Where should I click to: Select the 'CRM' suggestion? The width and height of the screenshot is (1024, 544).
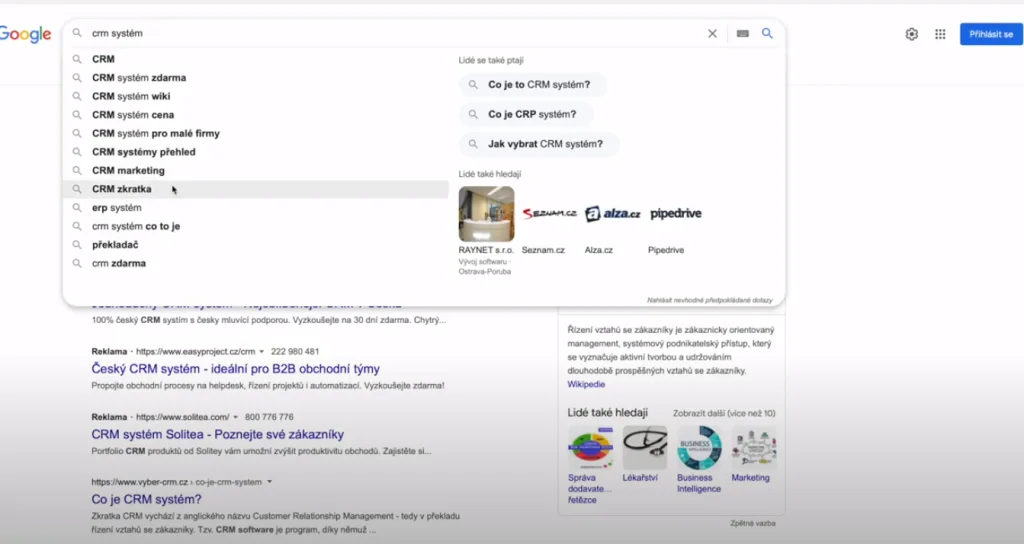coord(256,59)
